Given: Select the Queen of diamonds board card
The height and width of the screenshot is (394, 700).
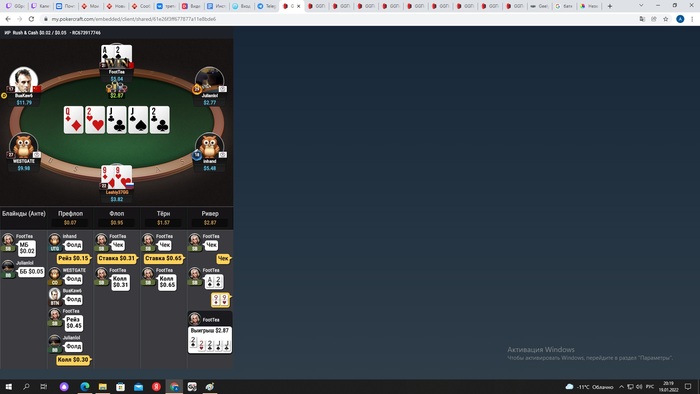Looking at the screenshot, I should [74, 120].
